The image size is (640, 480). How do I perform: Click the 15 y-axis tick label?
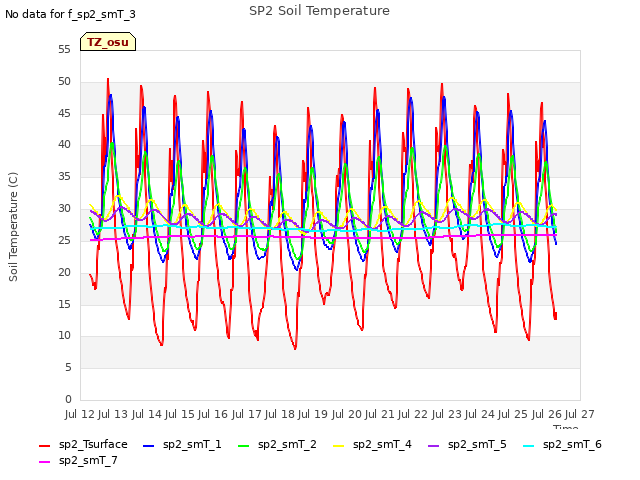point(64,304)
